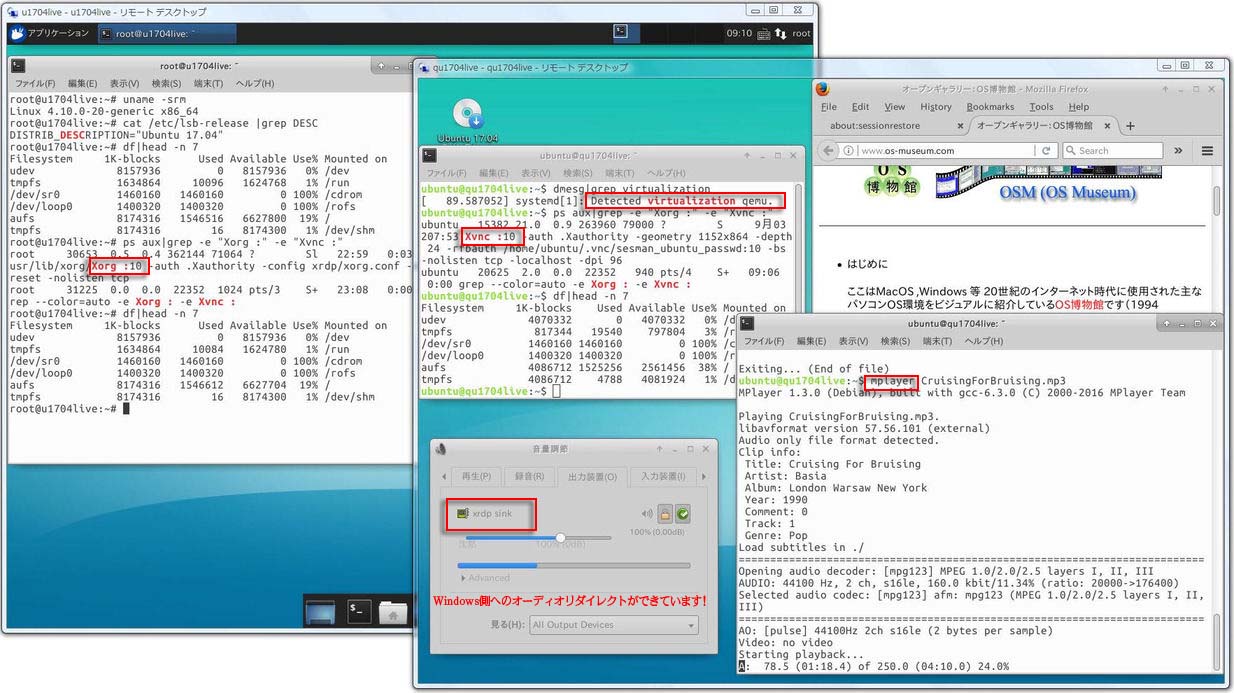
Task: Open 検索(S) menu in the dmesg terminal
Action: pyautogui.click(x=576, y=173)
